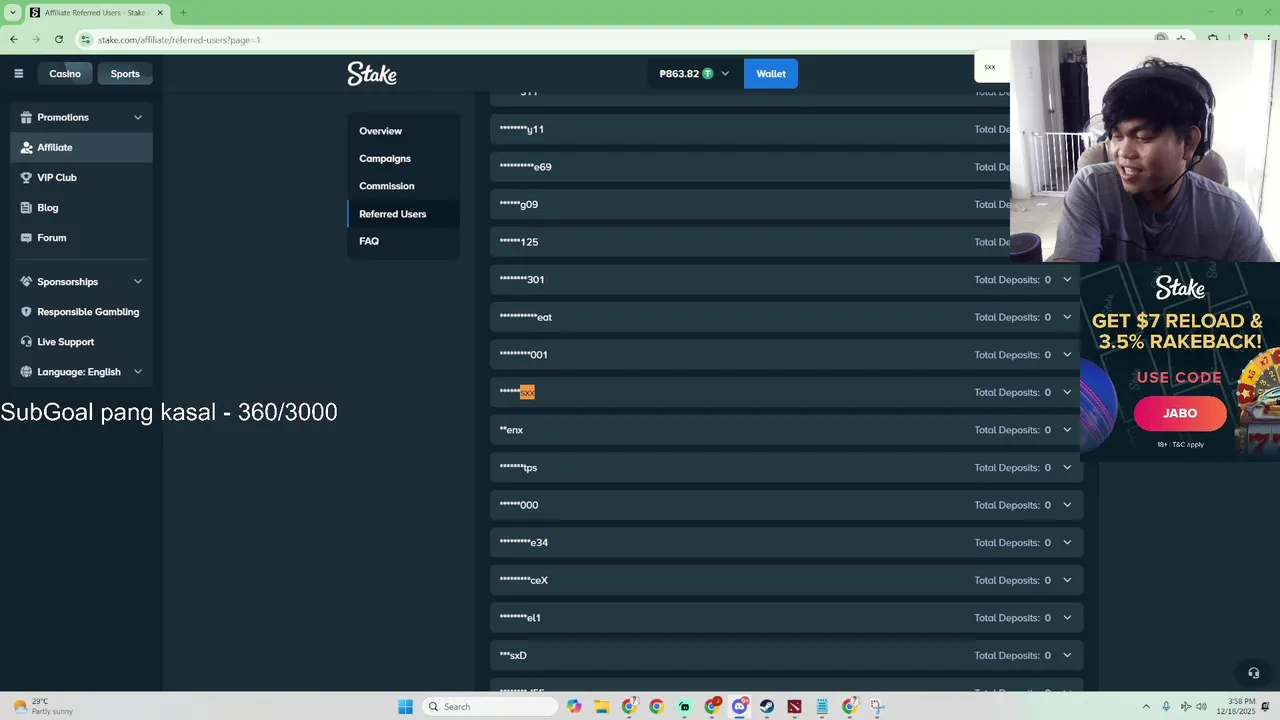
Task: Show hidden system tray icons
Action: (1146, 706)
